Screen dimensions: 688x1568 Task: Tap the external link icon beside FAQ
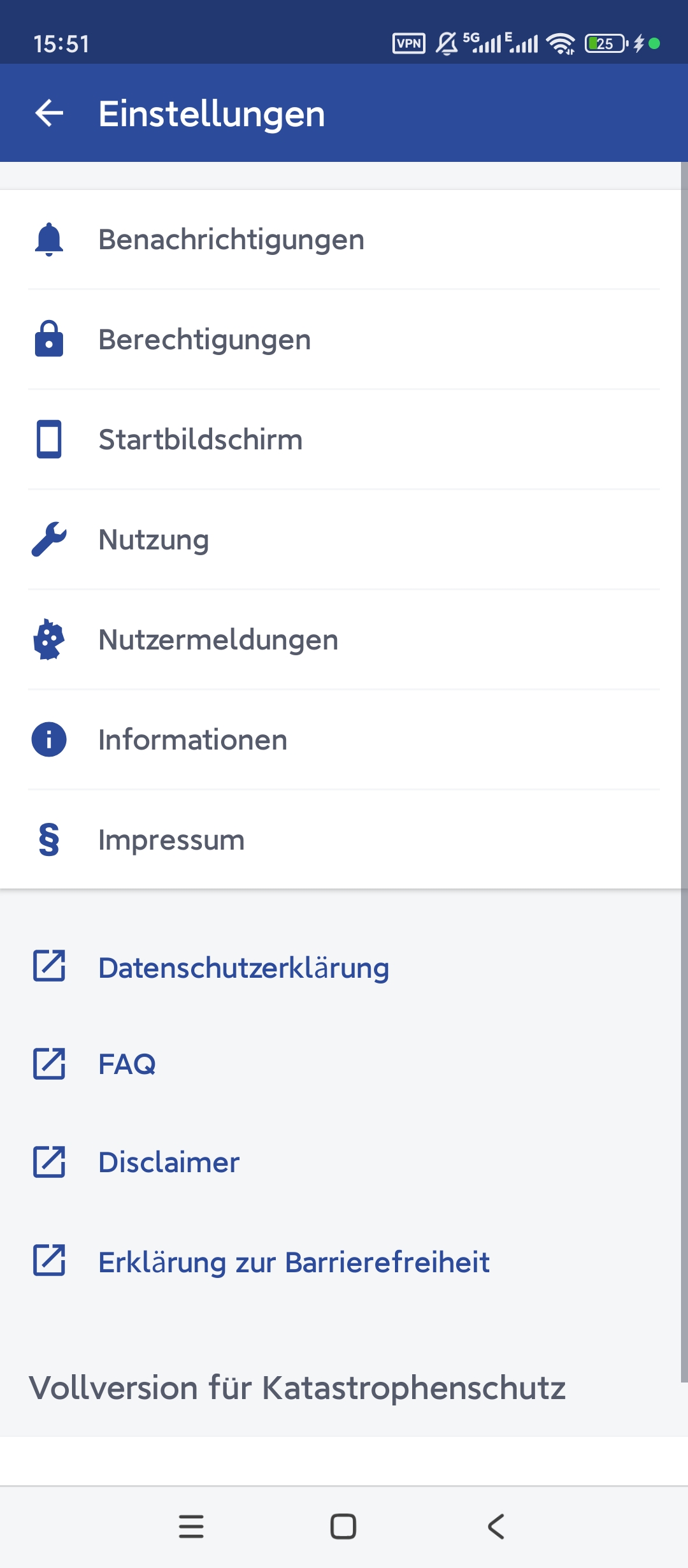coord(49,1064)
